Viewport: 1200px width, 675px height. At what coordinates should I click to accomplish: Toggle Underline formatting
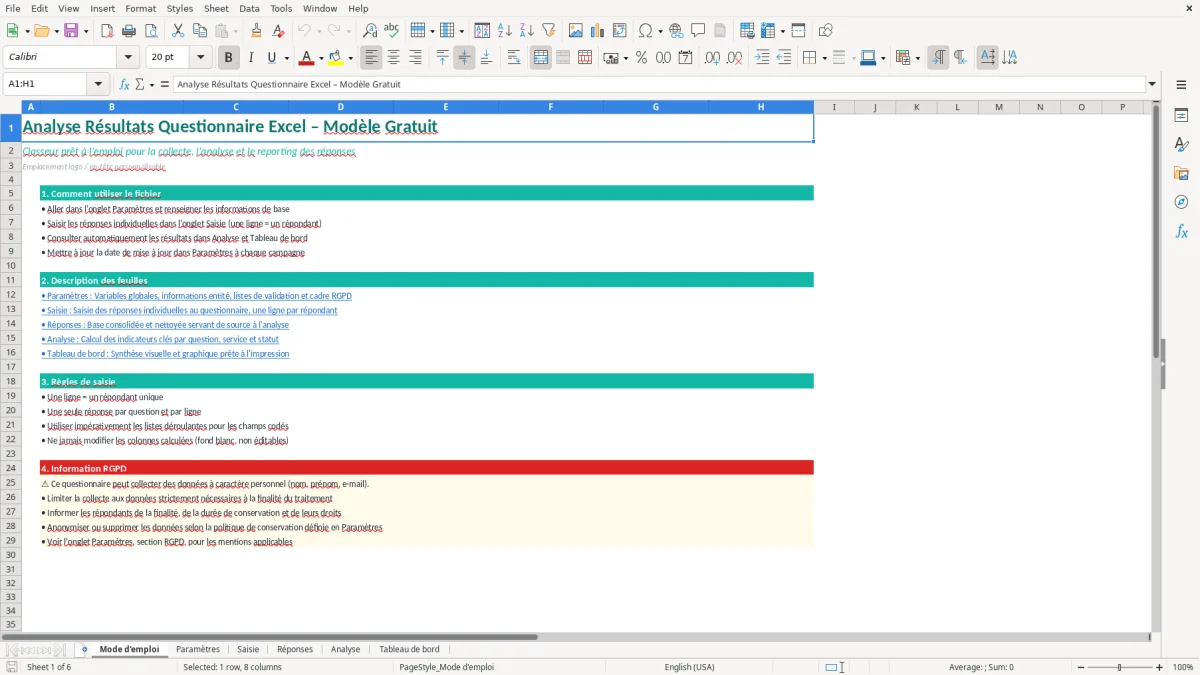272,58
